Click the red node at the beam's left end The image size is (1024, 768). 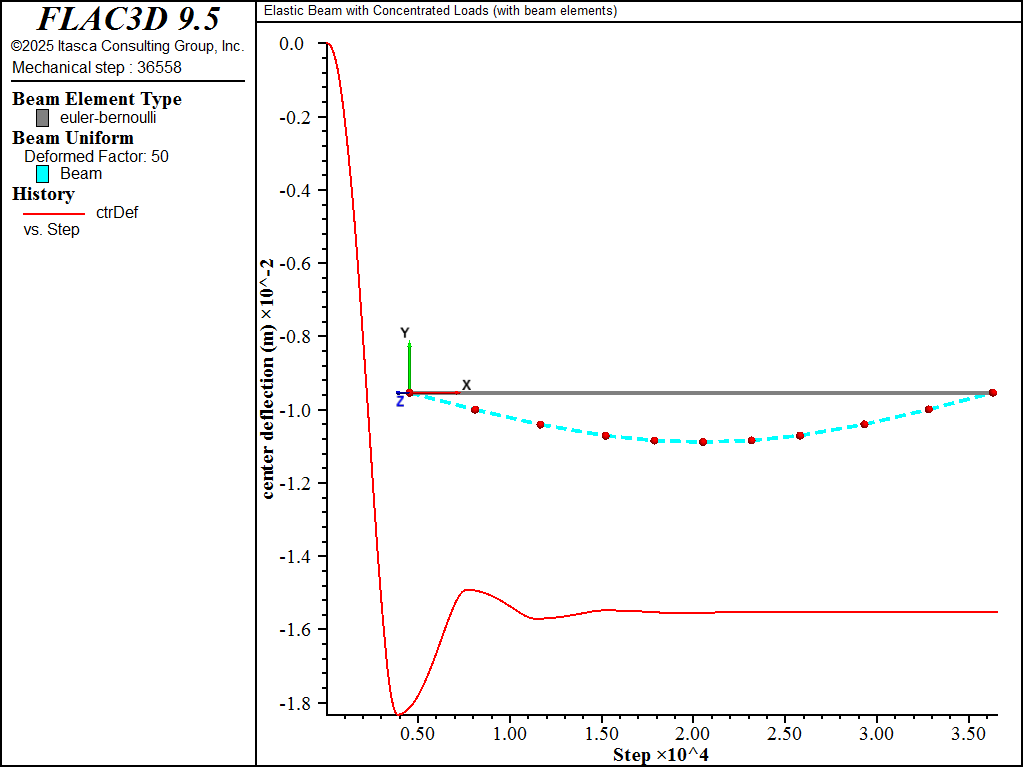click(409, 393)
